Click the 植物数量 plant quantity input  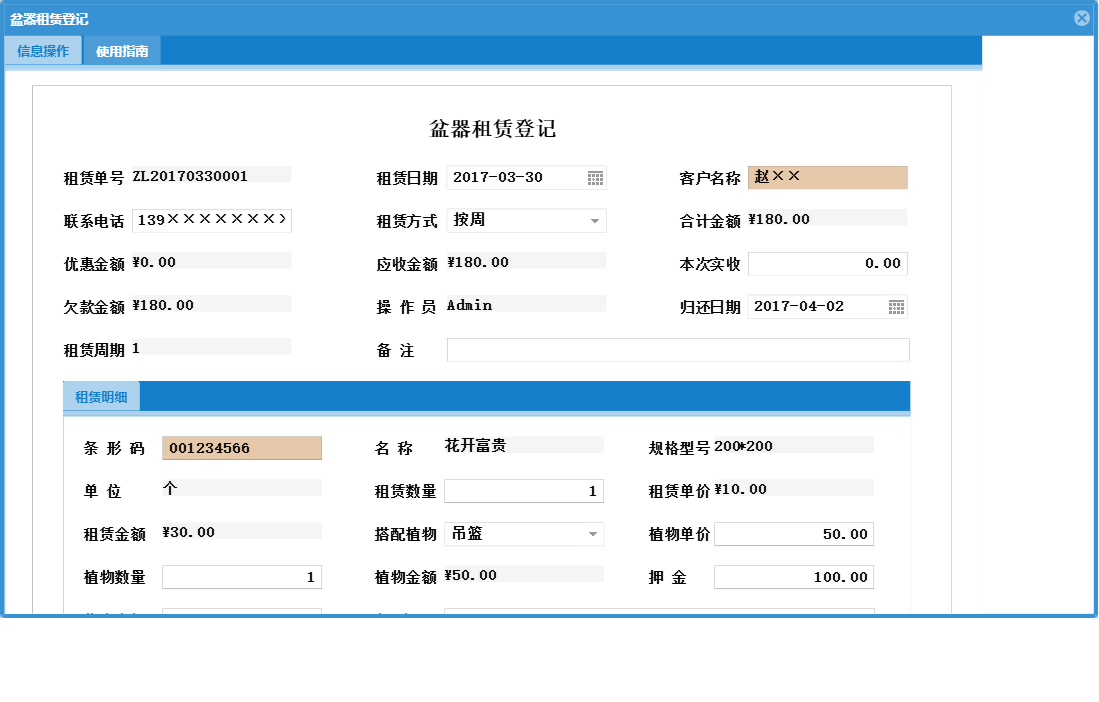(242, 576)
